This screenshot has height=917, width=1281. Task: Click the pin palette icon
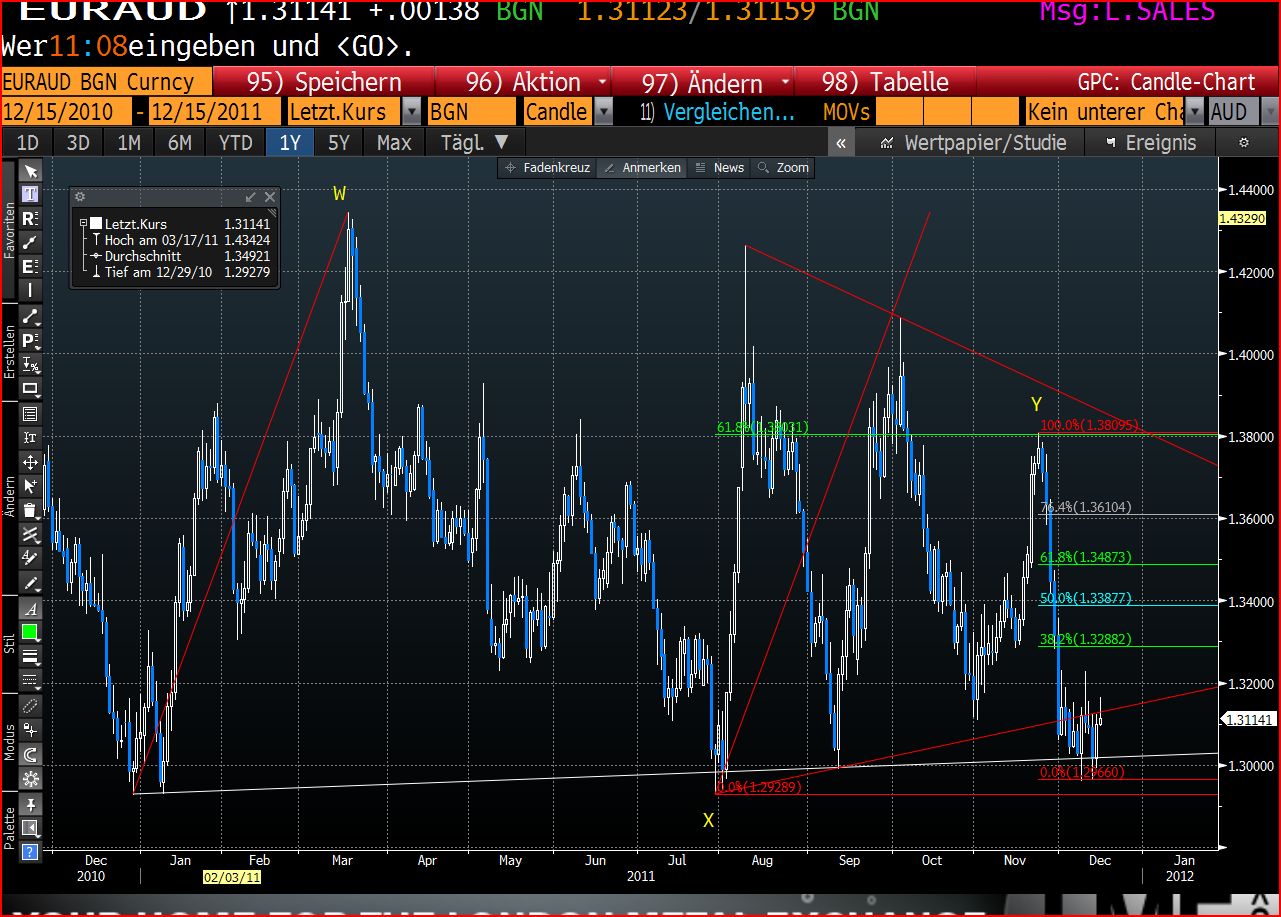click(x=30, y=804)
